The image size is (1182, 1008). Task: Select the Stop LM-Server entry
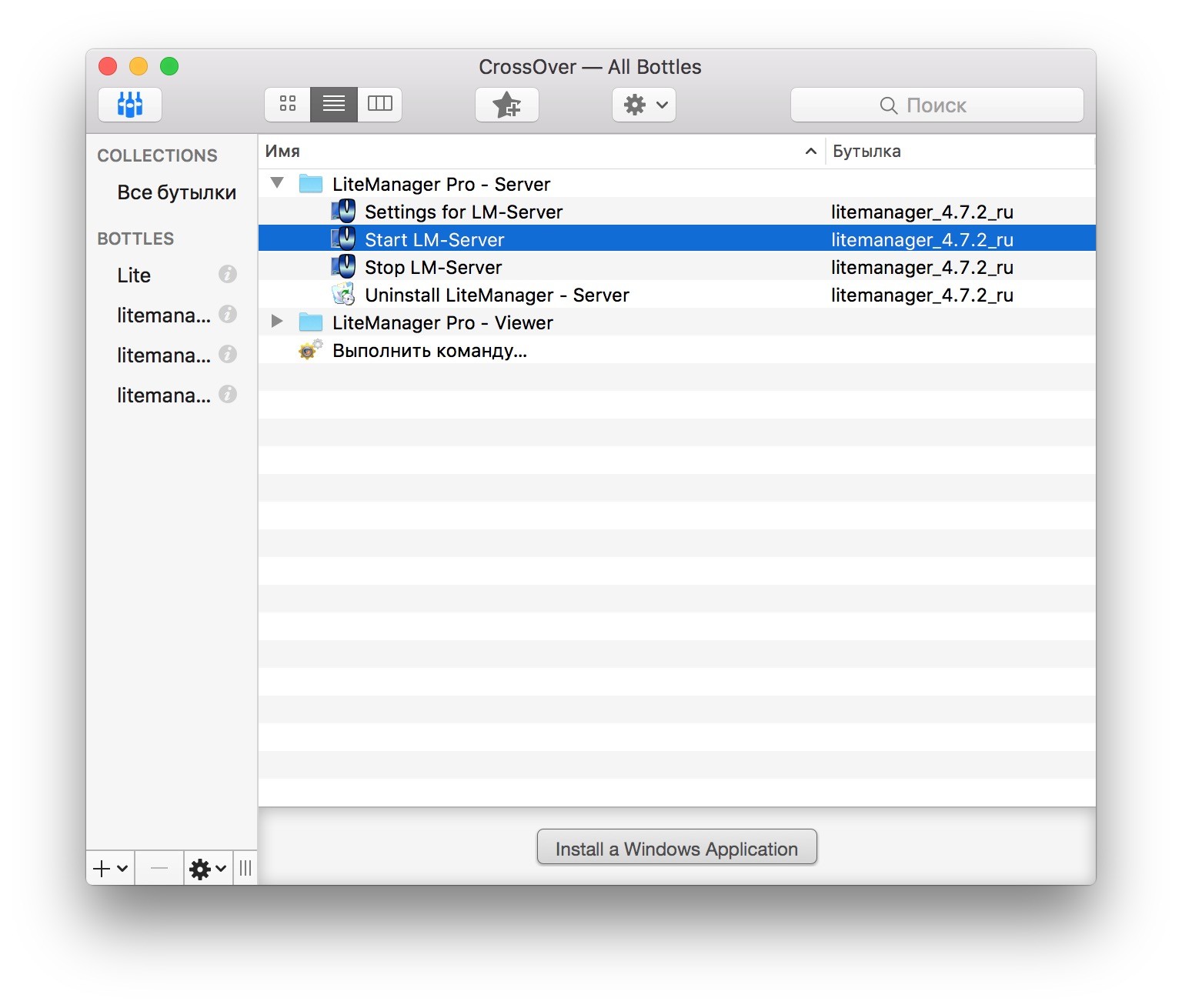click(x=433, y=267)
